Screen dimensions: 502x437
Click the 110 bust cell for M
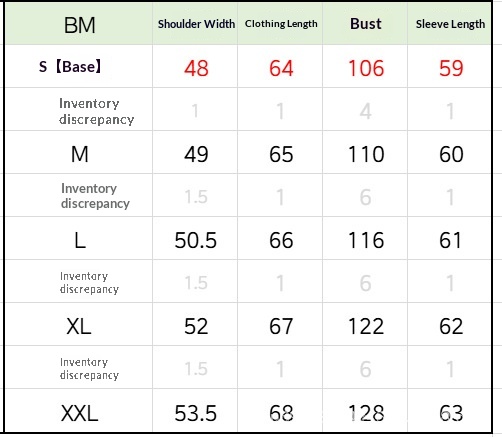366,154
